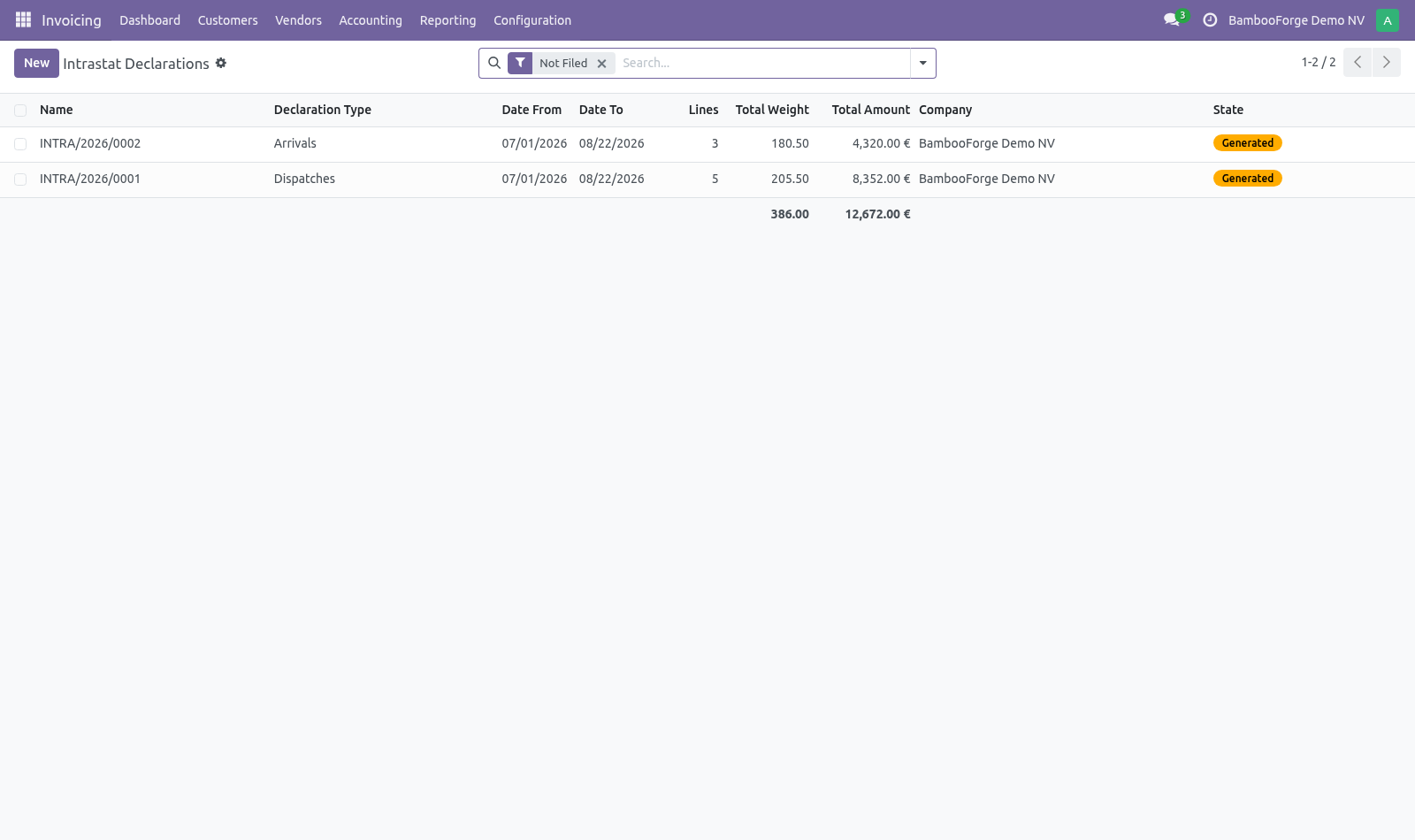Click the 180.50 total weight cell
This screenshot has width=1415, height=840.
point(790,143)
